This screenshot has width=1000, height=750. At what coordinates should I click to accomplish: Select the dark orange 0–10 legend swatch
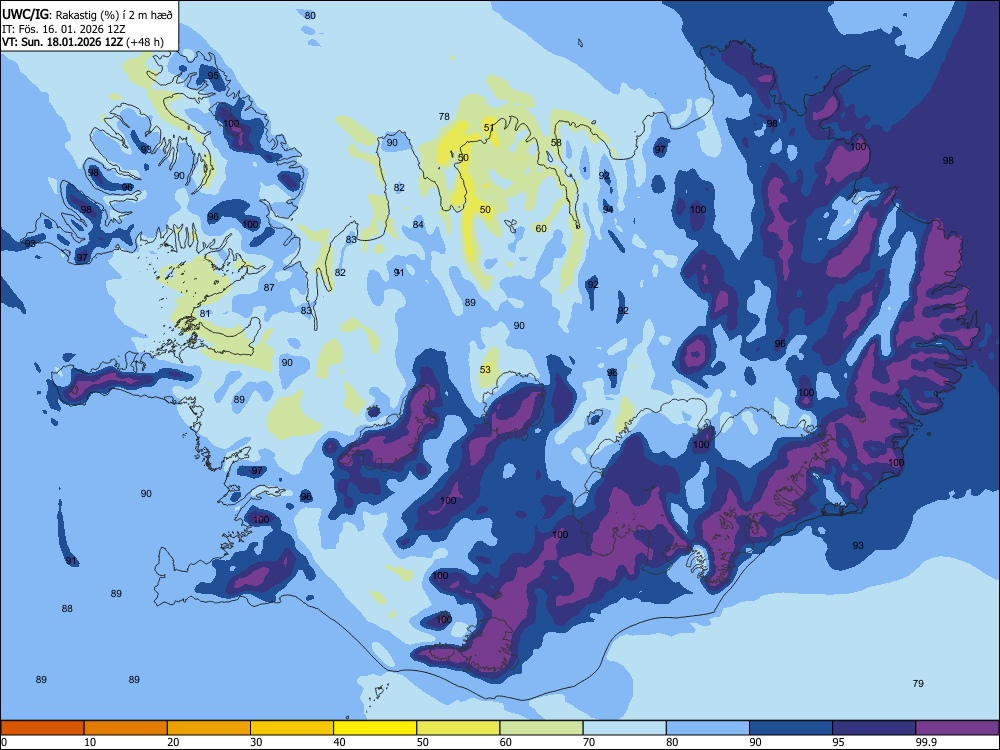pyautogui.click(x=42, y=728)
